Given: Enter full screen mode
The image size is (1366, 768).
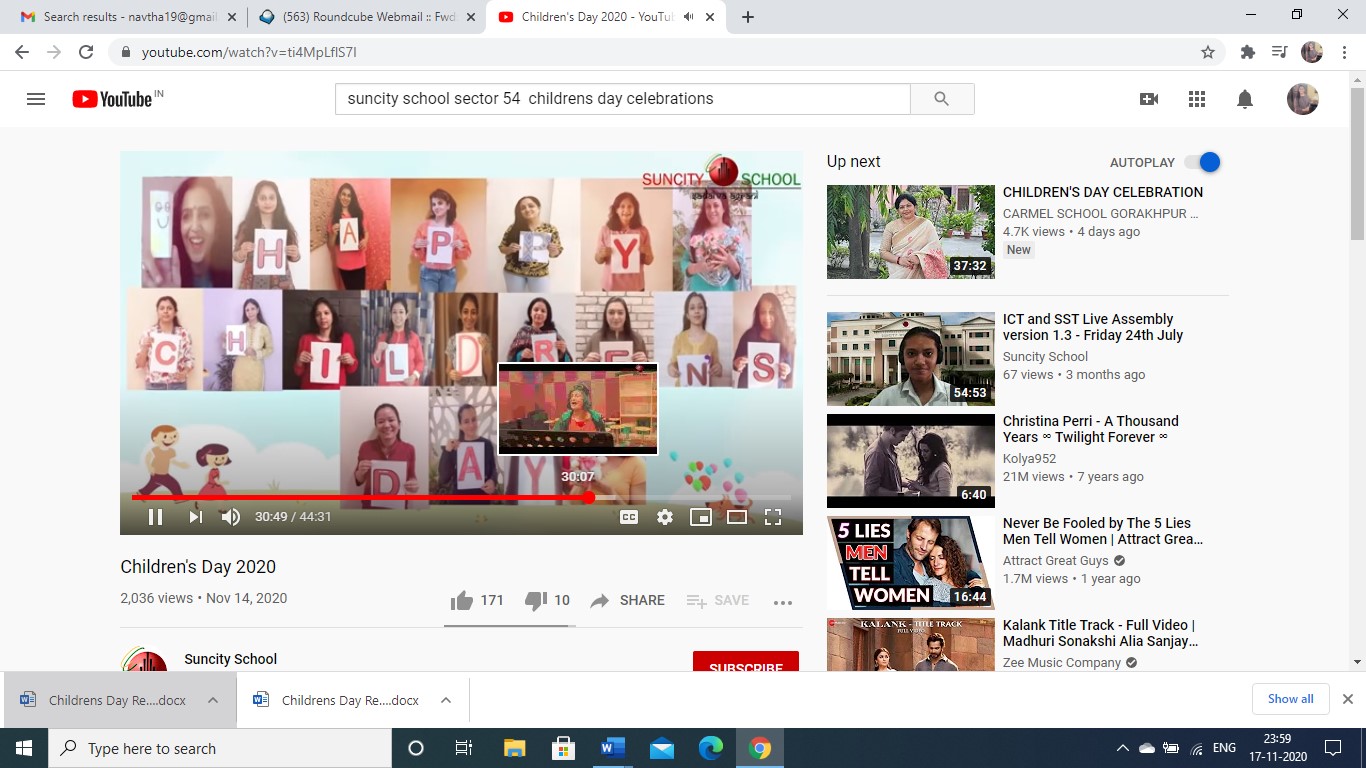Looking at the screenshot, I should point(773,517).
